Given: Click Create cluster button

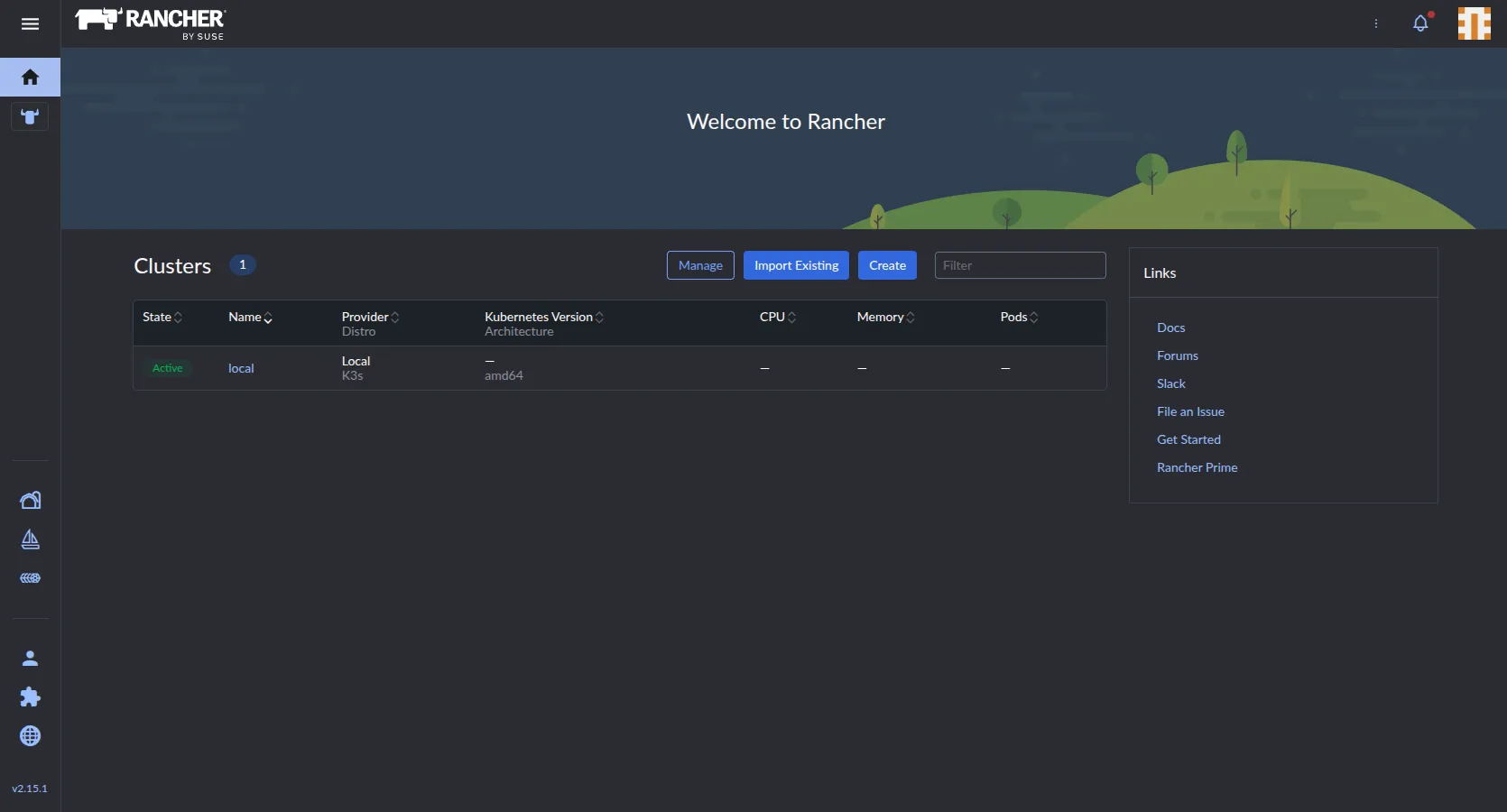Looking at the screenshot, I should (887, 265).
